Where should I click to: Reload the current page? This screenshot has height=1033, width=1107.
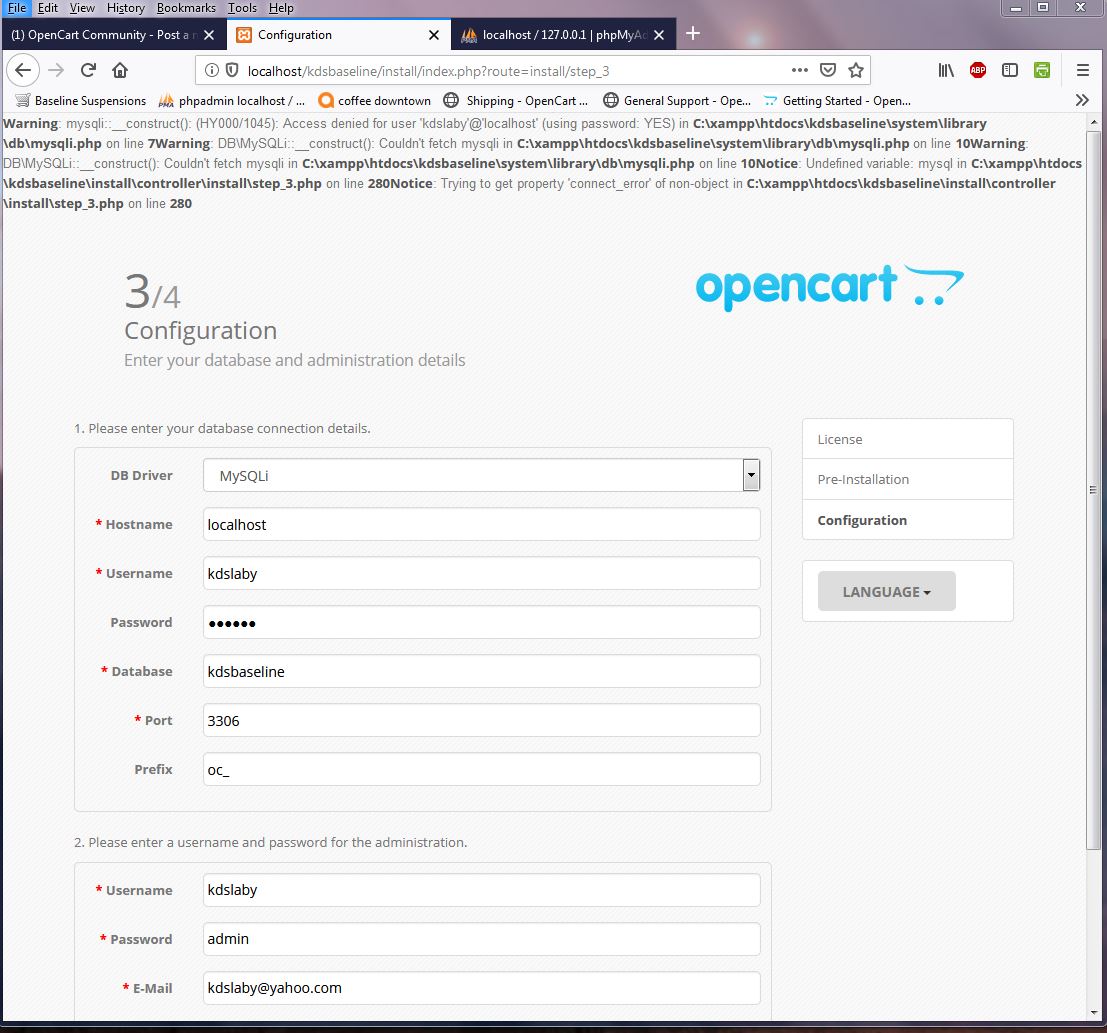pyautogui.click(x=88, y=70)
